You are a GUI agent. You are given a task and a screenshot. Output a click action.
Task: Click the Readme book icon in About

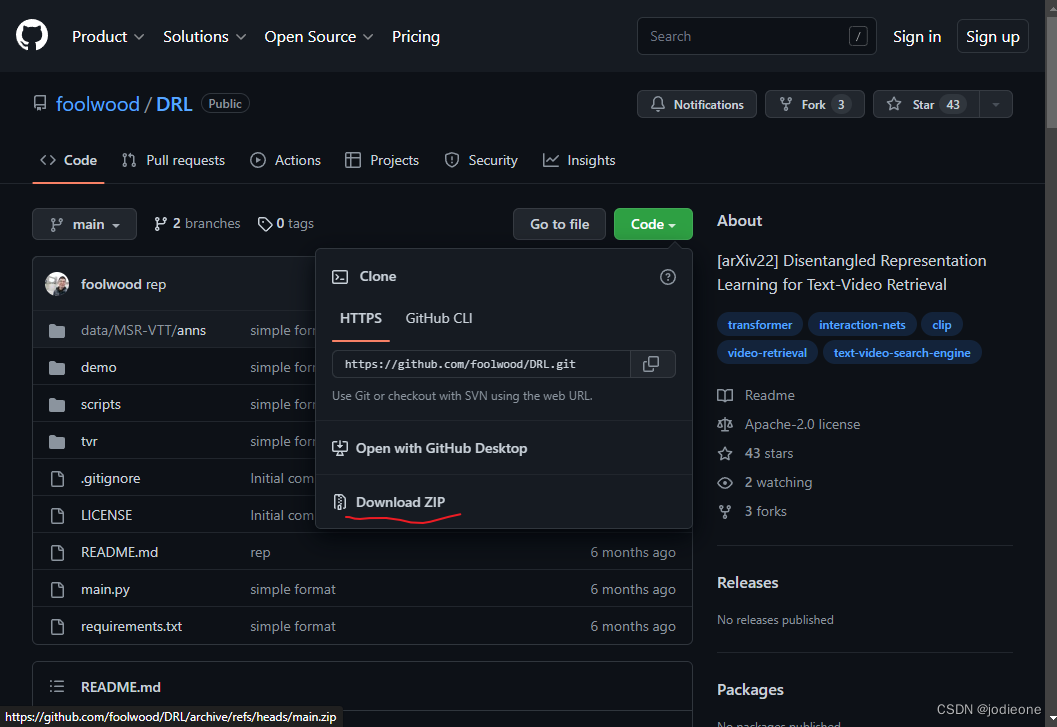(725, 395)
